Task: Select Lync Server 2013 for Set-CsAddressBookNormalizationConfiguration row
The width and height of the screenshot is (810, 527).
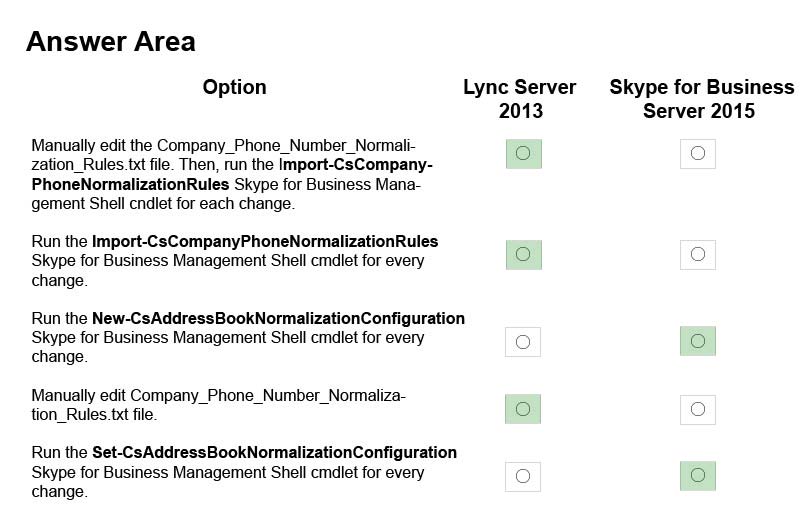Action: [523, 476]
